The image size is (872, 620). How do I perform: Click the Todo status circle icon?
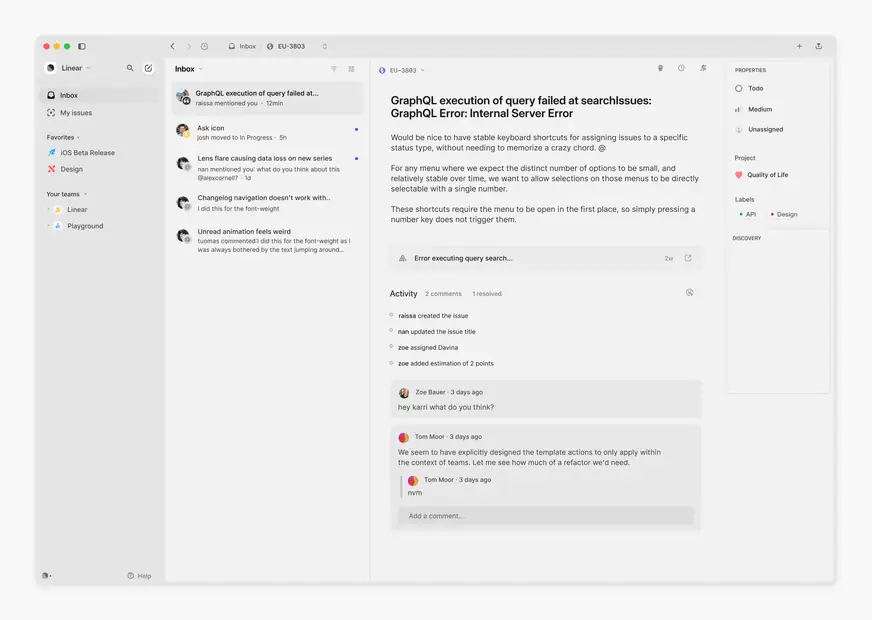tap(739, 88)
